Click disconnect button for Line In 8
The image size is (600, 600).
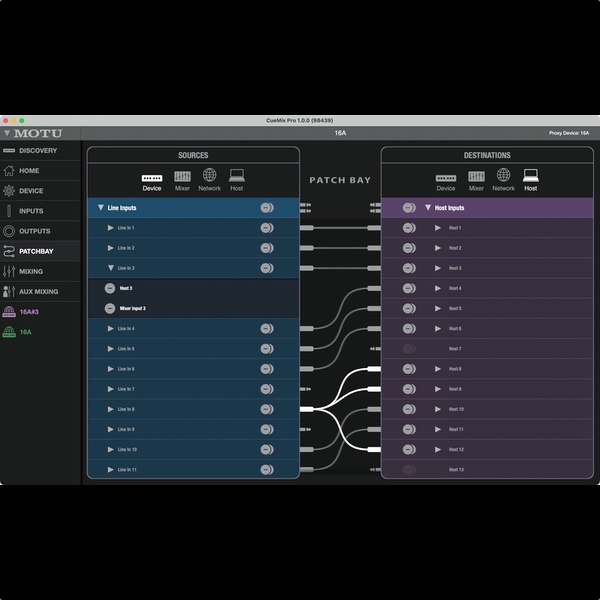[267, 409]
